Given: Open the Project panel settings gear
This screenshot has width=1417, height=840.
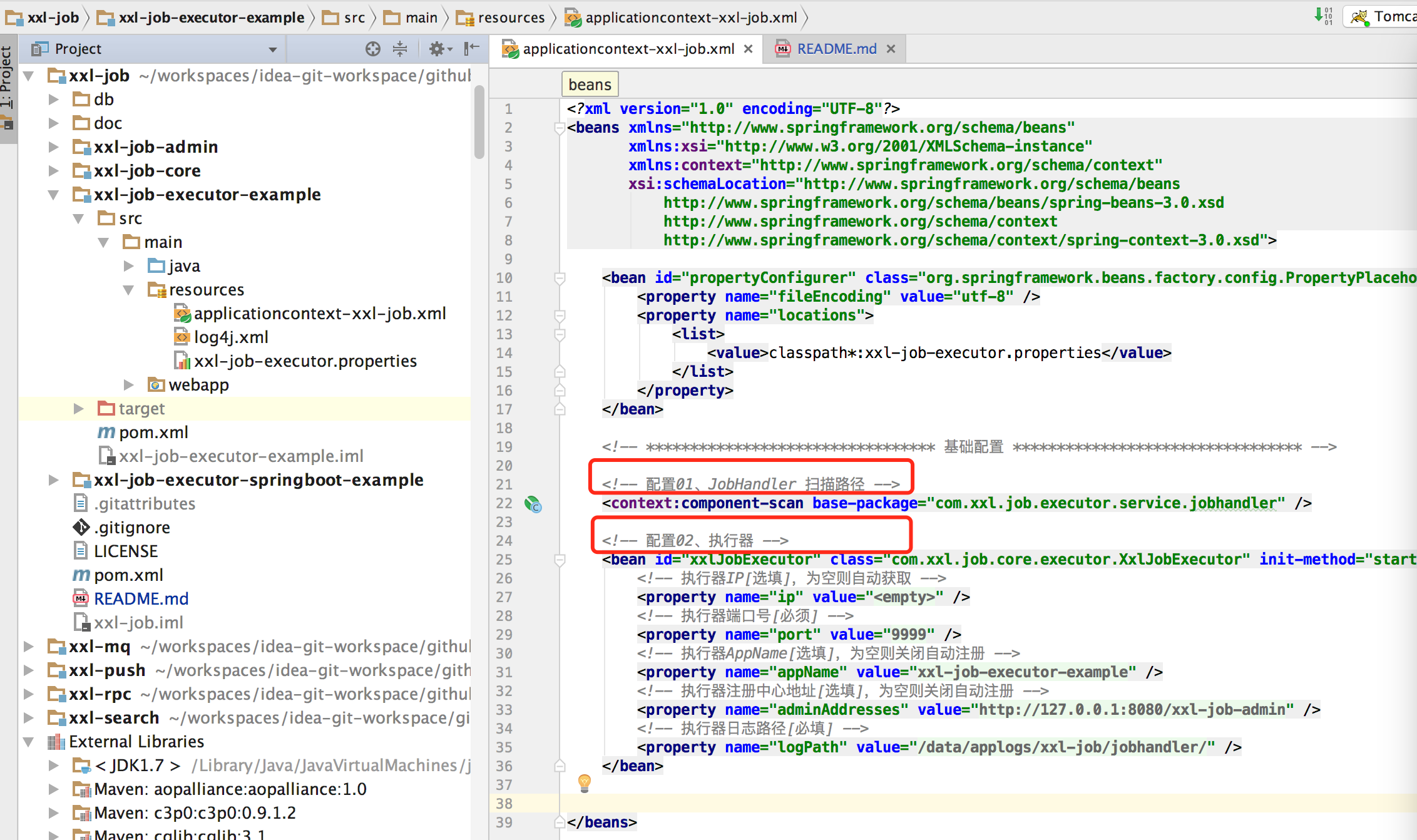Looking at the screenshot, I should click(437, 49).
